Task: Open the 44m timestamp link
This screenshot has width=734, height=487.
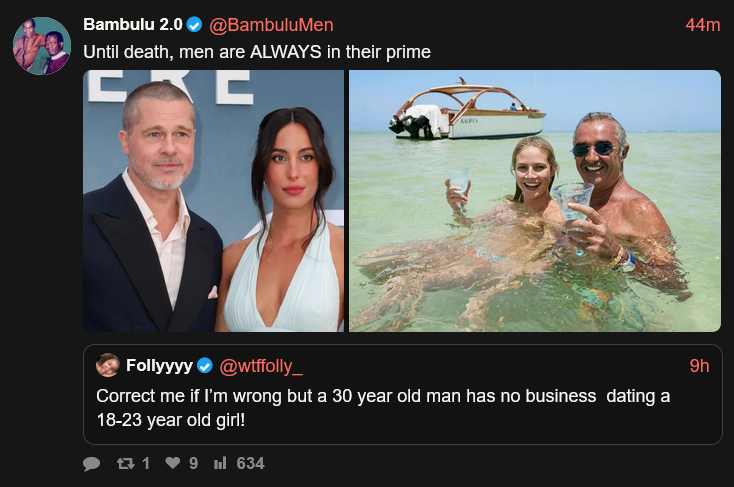Action: coord(703,25)
